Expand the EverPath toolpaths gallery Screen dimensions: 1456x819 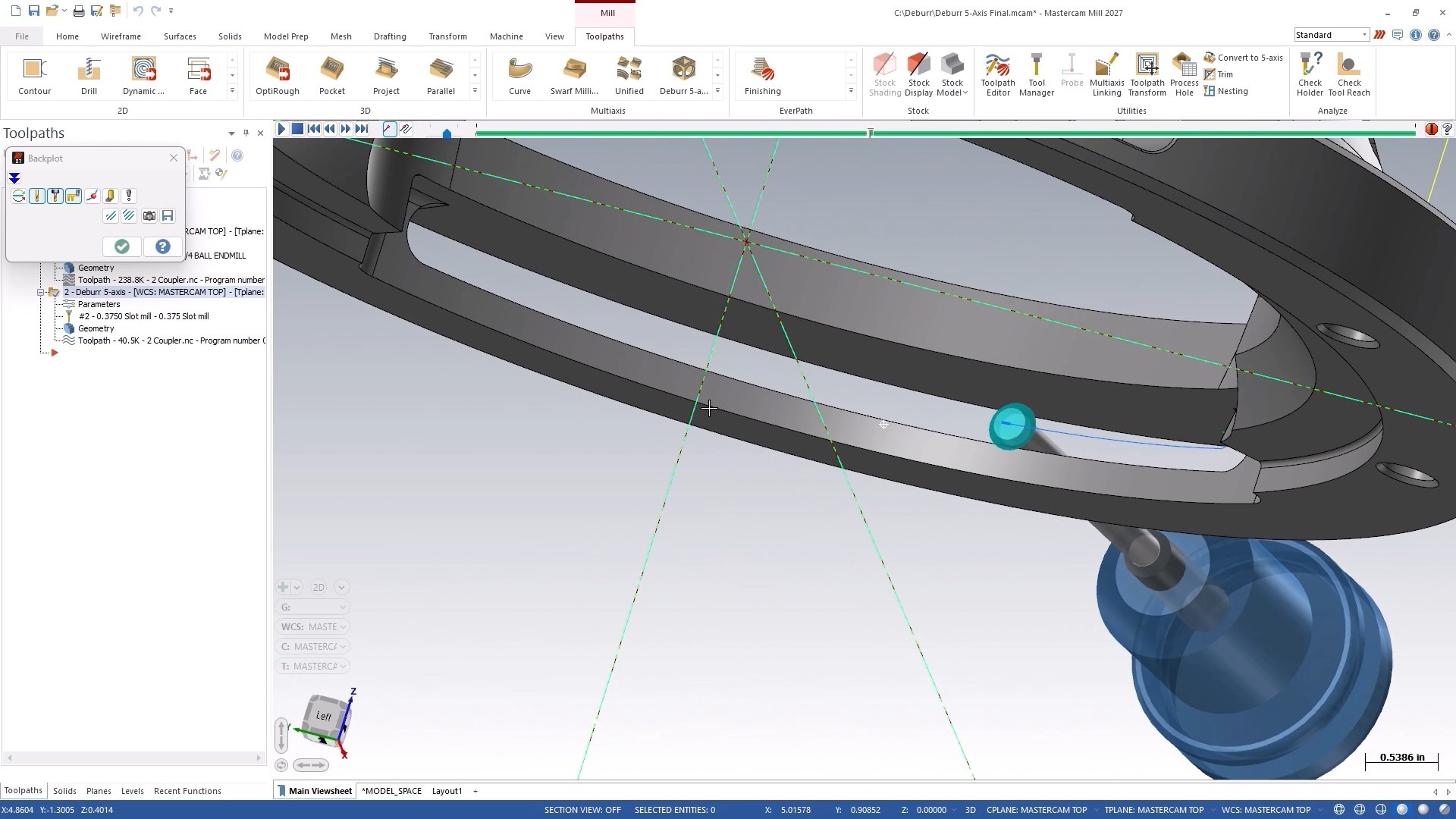click(851, 91)
